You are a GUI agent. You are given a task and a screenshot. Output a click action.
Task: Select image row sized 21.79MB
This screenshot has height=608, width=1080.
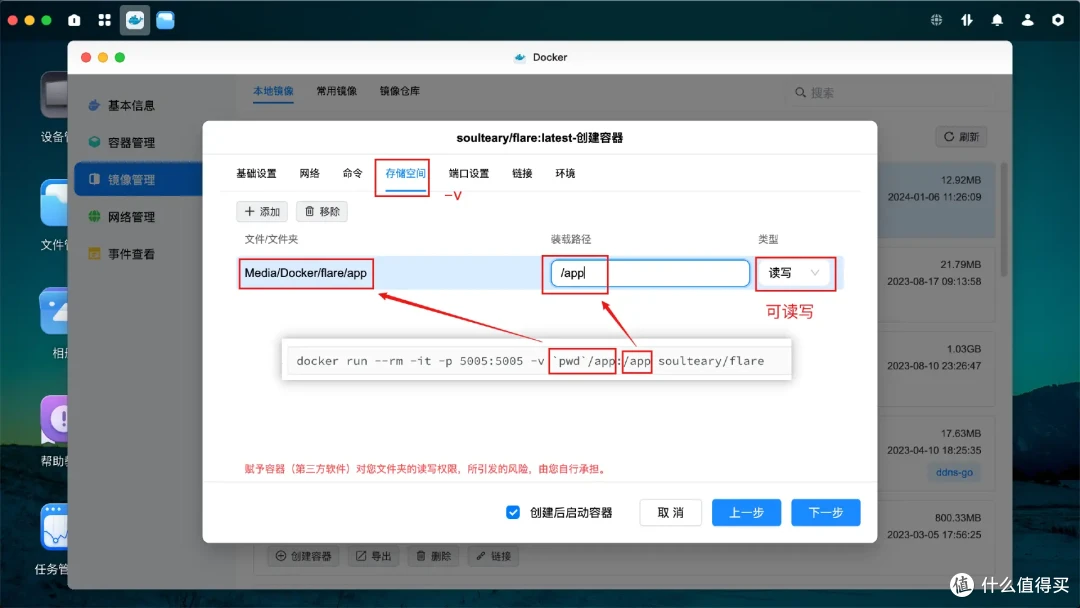point(937,285)
